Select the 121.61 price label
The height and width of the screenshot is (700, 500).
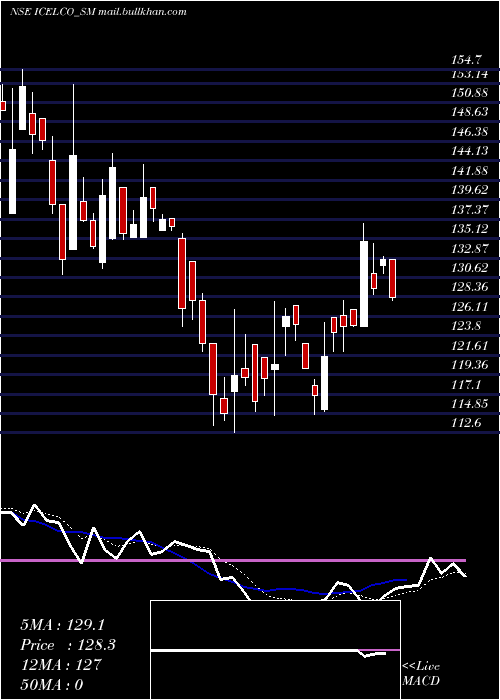pos(470,346)
